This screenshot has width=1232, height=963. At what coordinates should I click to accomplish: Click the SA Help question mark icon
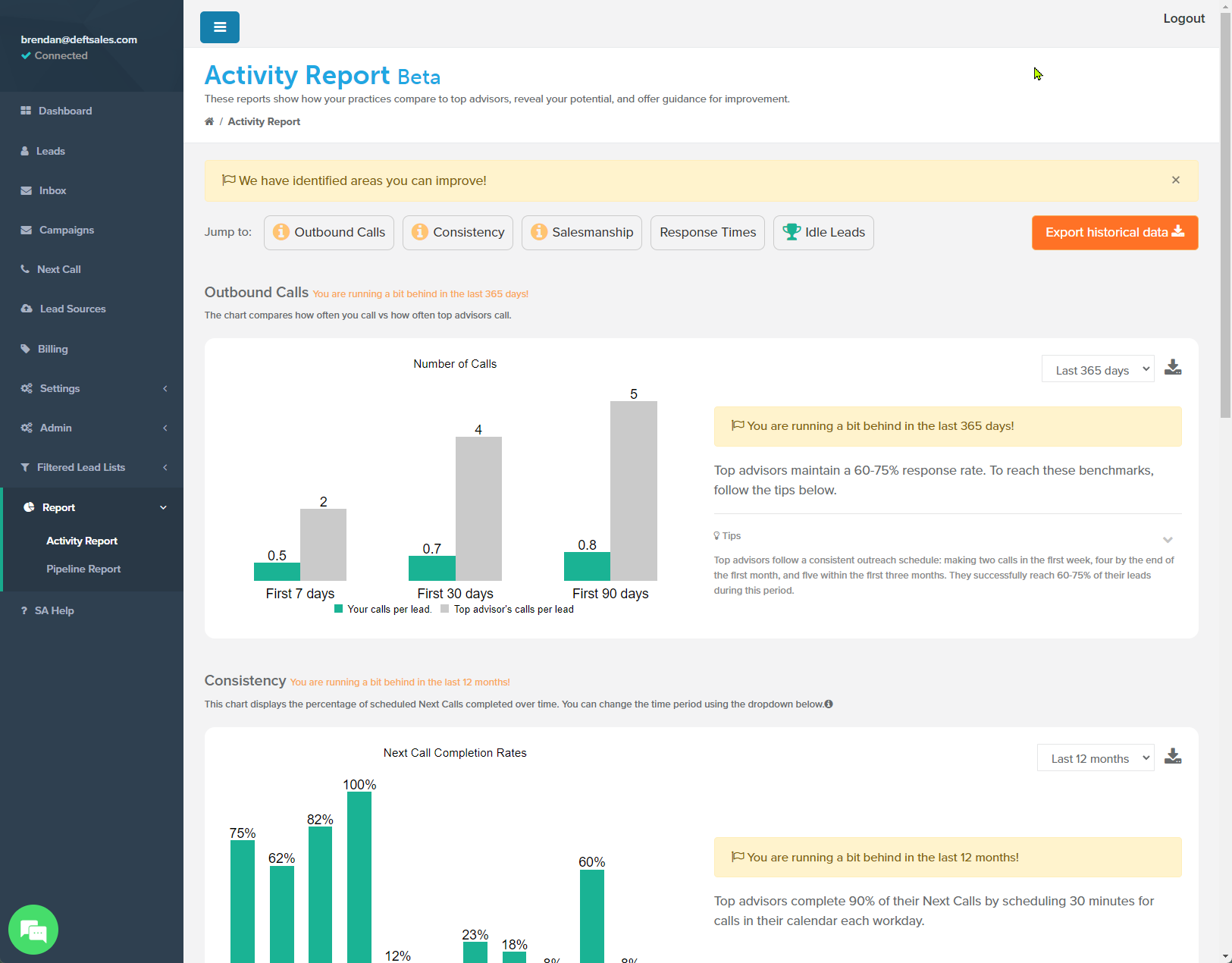[x=24, y=610]
